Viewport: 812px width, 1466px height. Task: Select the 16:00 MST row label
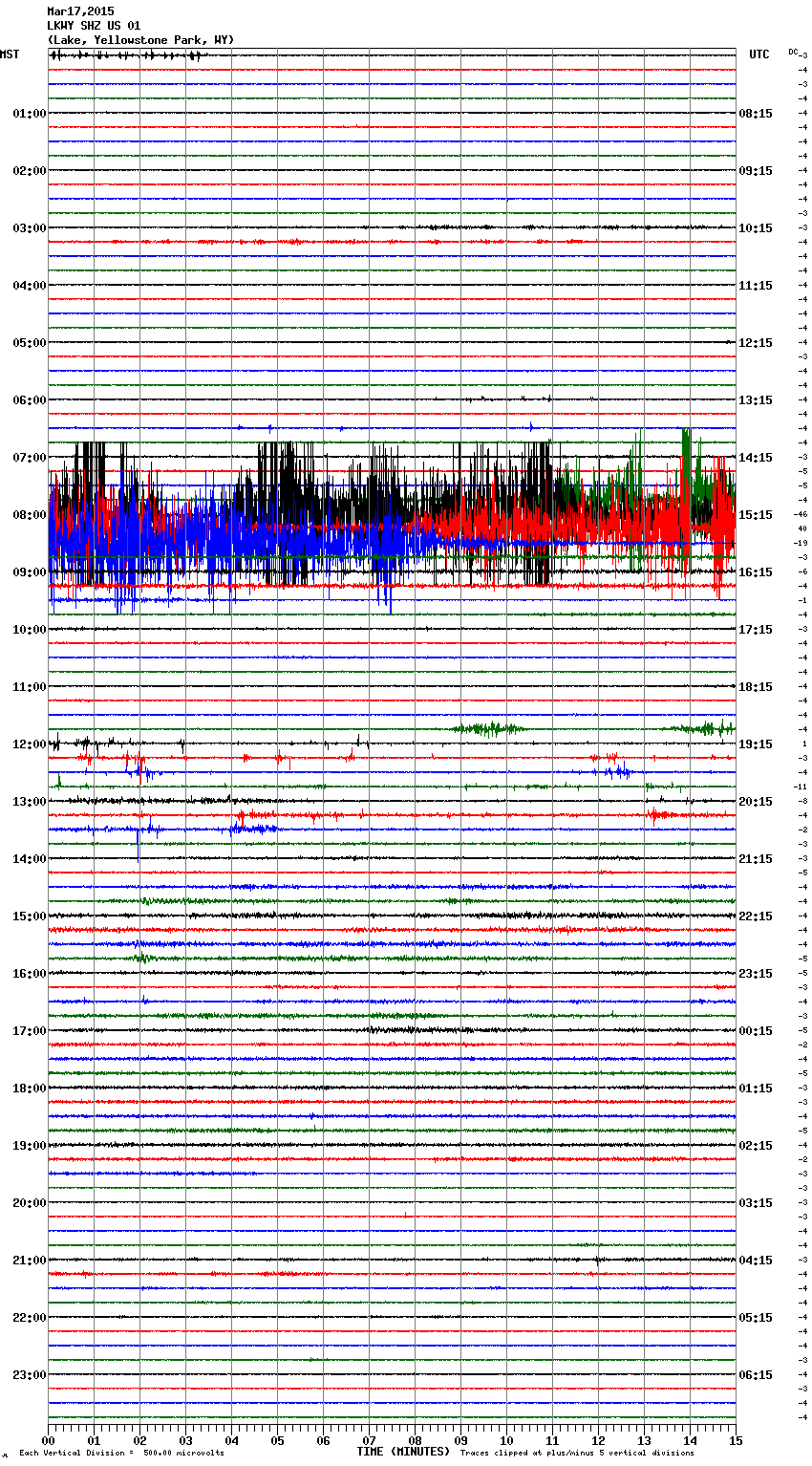click(x=29, y=974)
